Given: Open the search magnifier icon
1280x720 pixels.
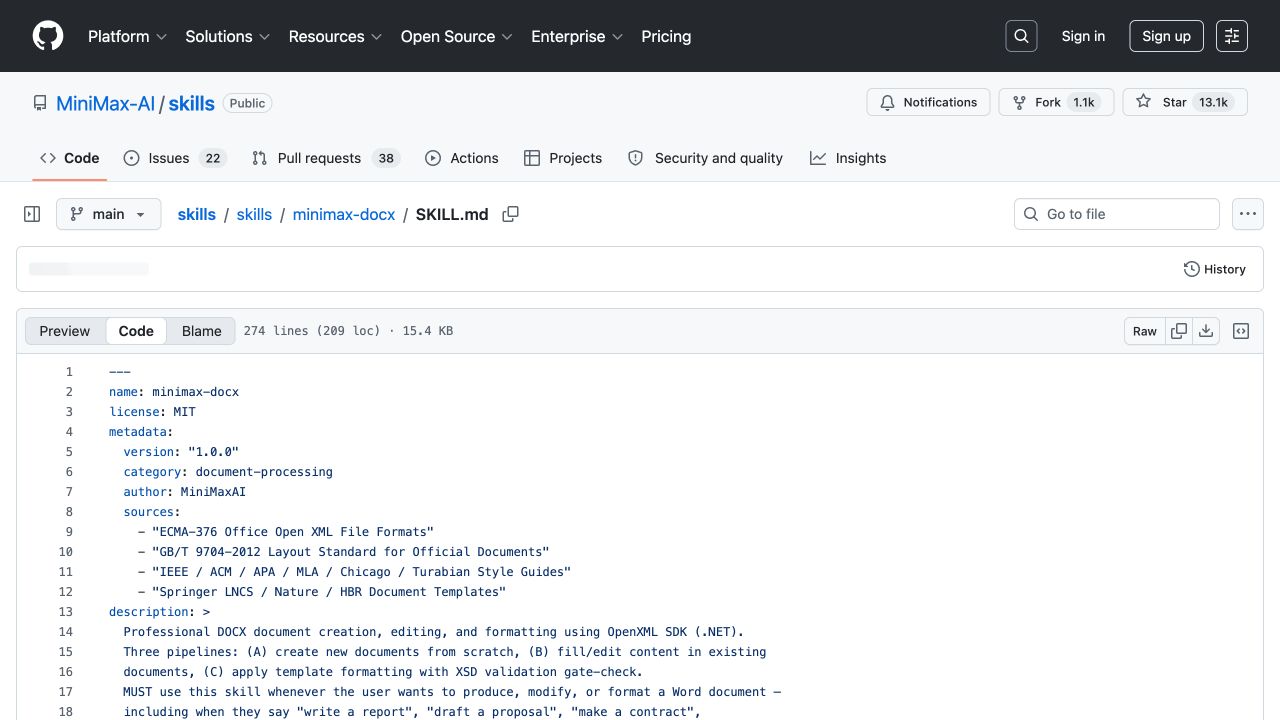Looking at the screenshot, I should pos(1021,36).
